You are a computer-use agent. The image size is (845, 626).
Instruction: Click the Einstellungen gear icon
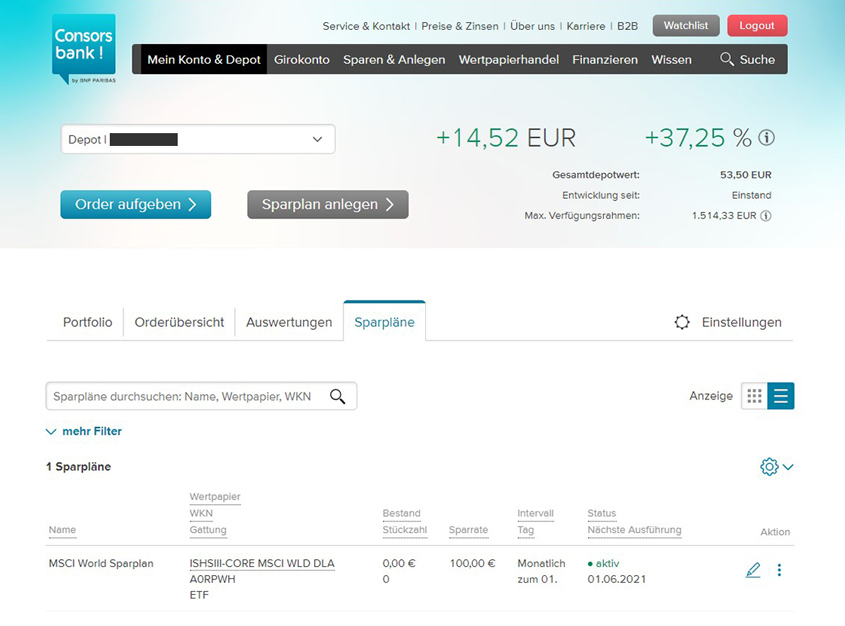click(682, 322)
